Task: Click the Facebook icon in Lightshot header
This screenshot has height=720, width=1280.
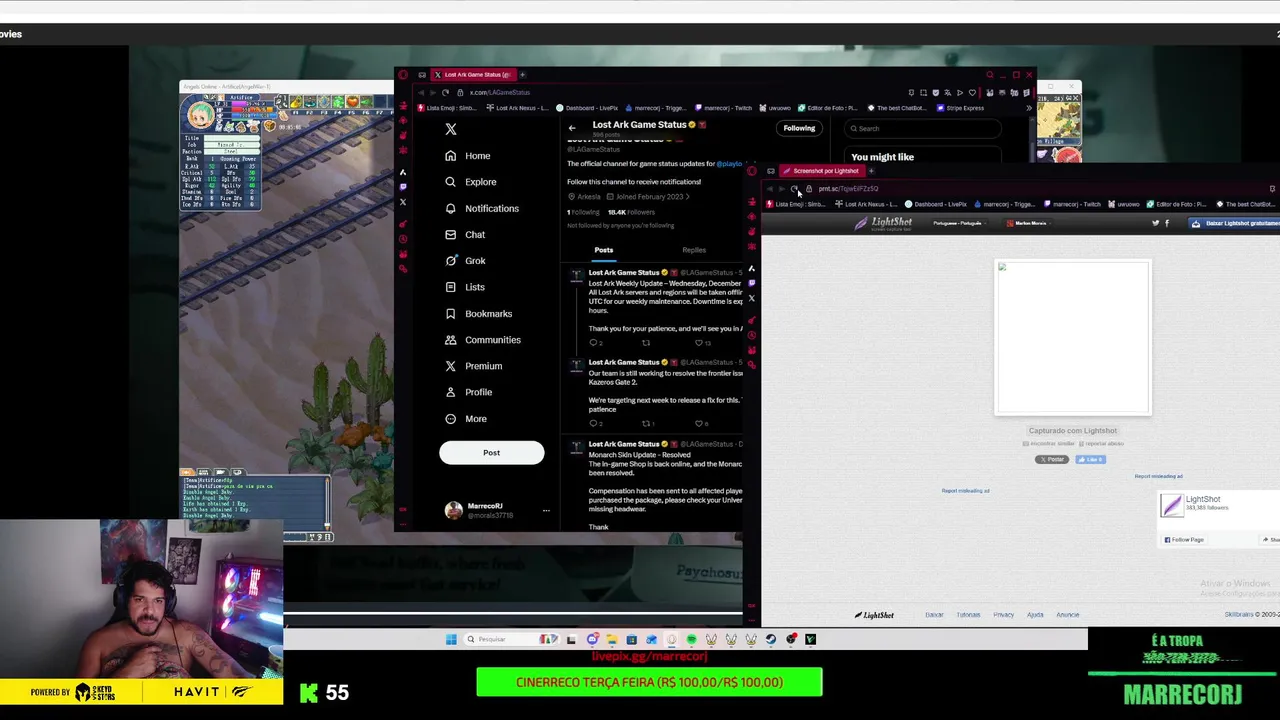Action: point(1167,223)
